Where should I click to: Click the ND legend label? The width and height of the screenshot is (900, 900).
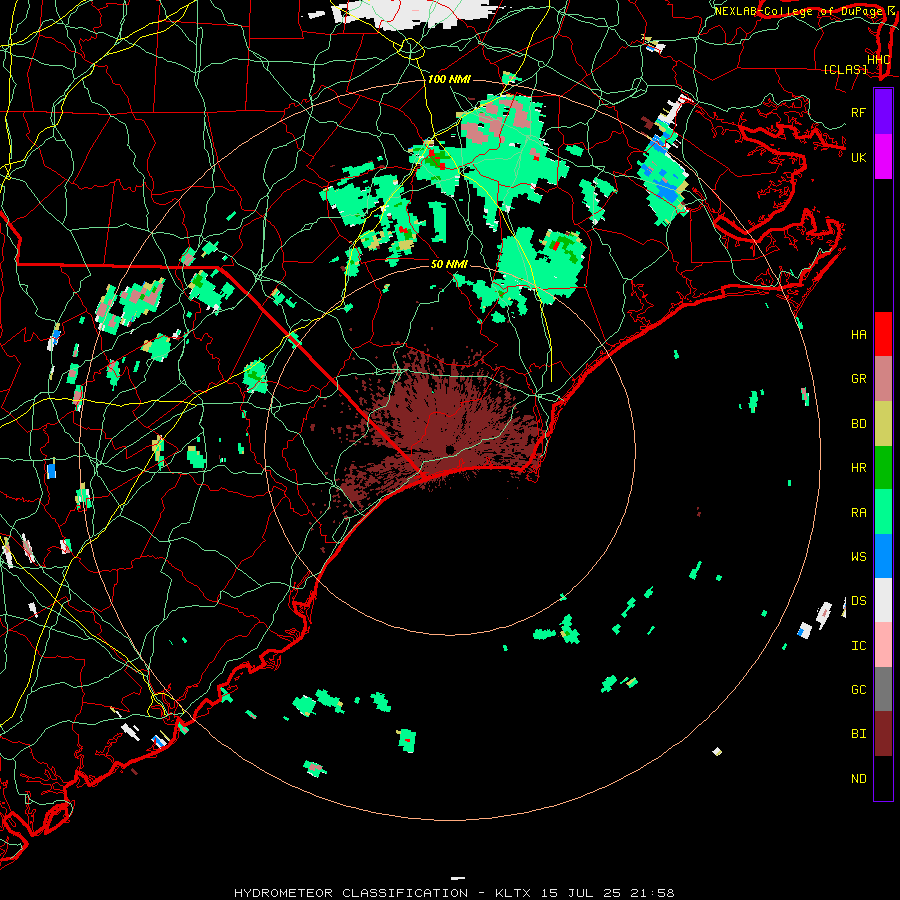(x=858, y=779)
